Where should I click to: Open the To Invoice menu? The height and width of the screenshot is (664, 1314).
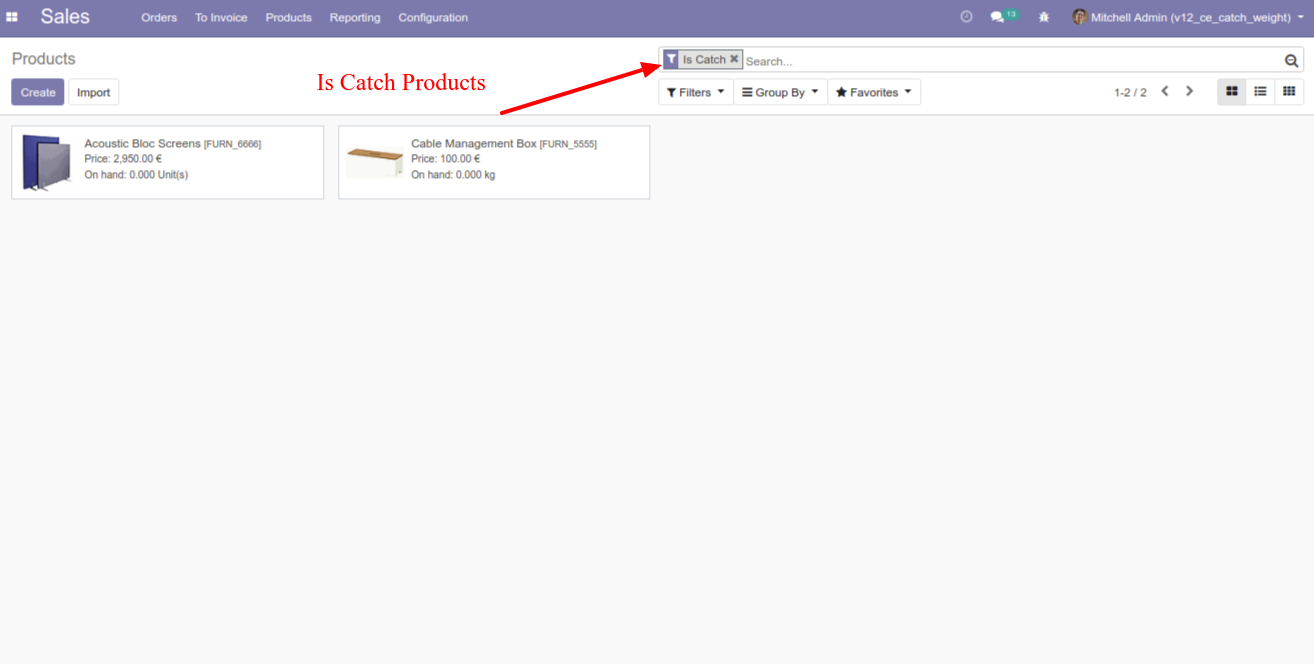click(x=221, y=18)
